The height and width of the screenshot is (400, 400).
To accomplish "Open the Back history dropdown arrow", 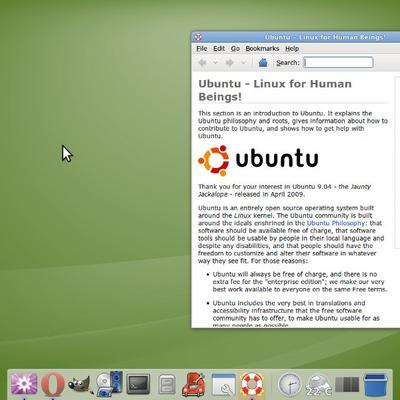I will 215,62.
